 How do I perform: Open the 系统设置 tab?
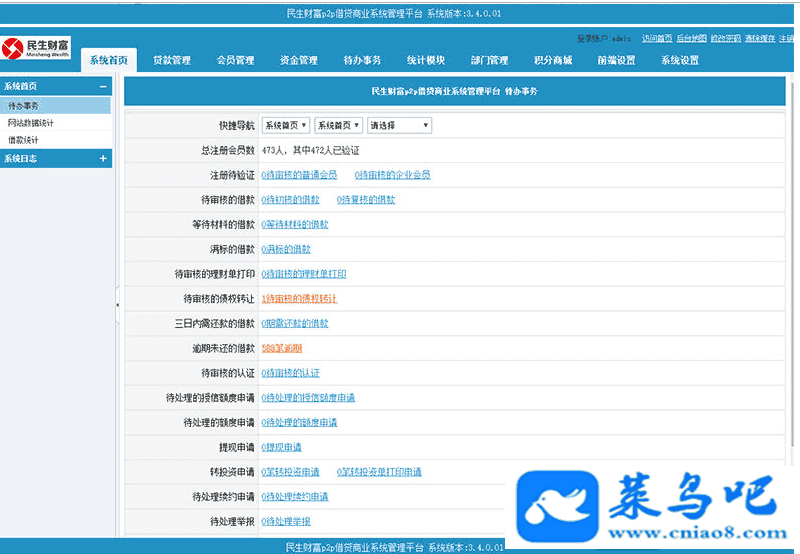(x=680, y=60)
